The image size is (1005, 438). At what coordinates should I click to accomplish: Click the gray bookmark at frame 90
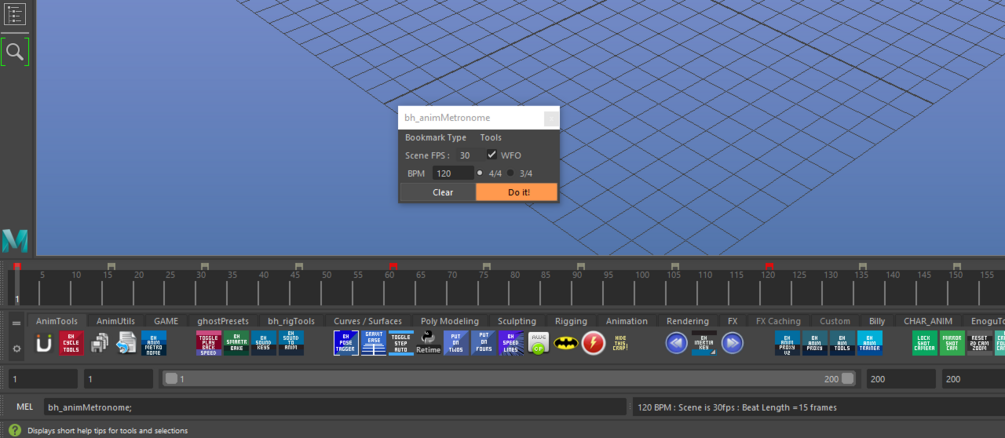(581, 265)
